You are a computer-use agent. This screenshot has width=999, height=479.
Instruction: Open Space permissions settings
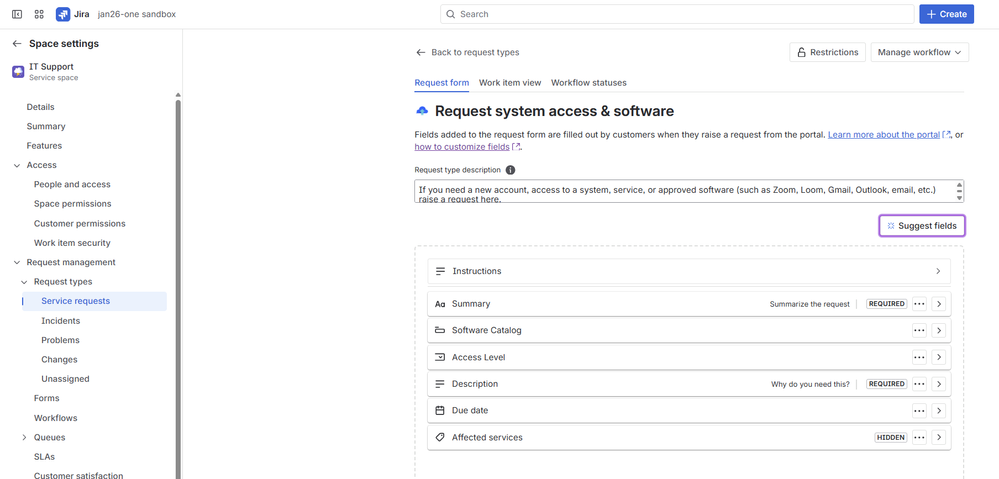(73, 204)
